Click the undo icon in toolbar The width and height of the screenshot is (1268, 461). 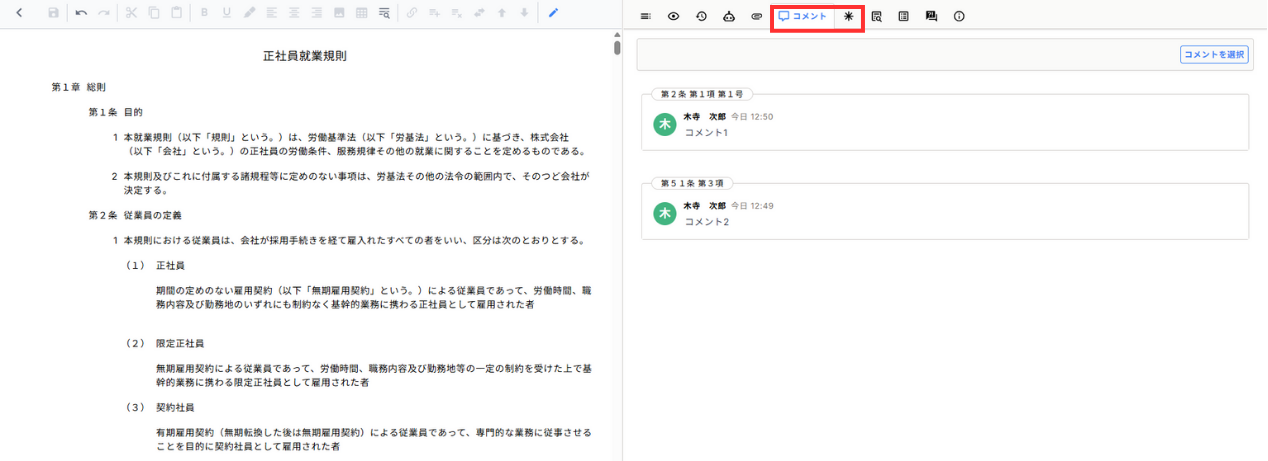click(81, 13)
